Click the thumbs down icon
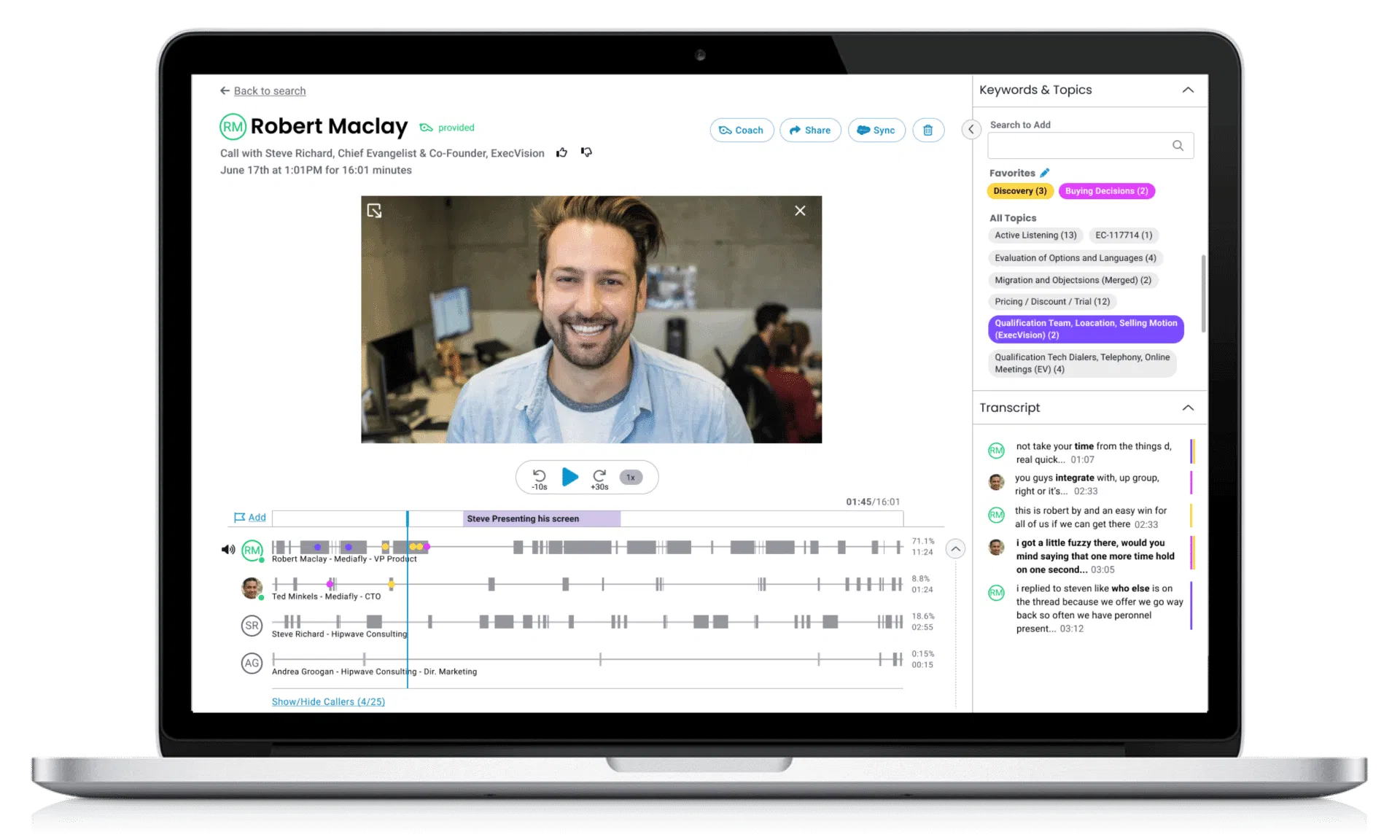Image resolution: width=1400 pixels, height=840 pixels. pyautogui.click(x=586, y=152)
